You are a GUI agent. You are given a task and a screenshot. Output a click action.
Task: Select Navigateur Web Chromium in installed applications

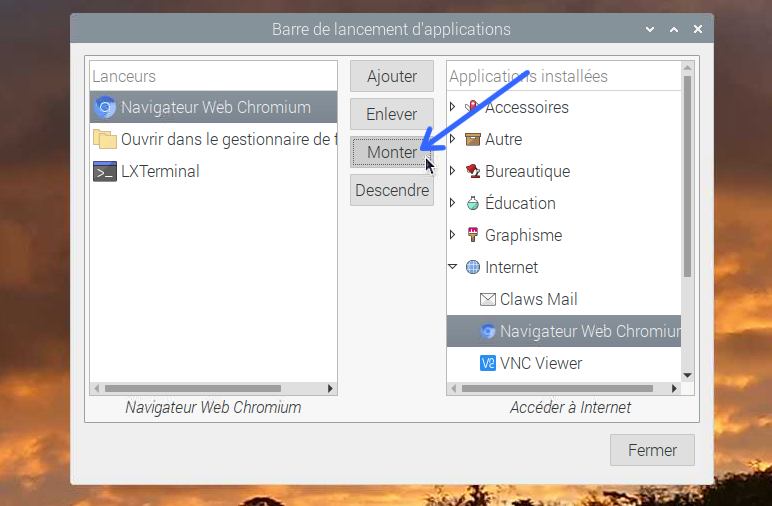pyautogui.click(x=564, y=331)
